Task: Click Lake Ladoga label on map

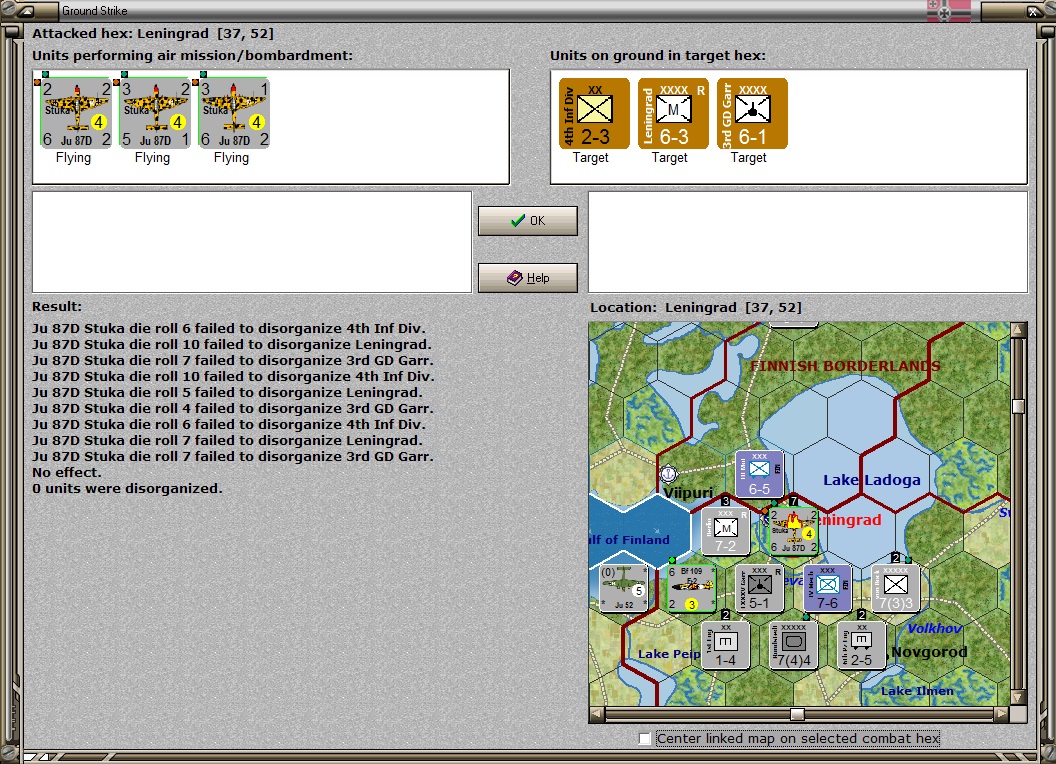Action: pyautogui.click(x=871, y=480)
